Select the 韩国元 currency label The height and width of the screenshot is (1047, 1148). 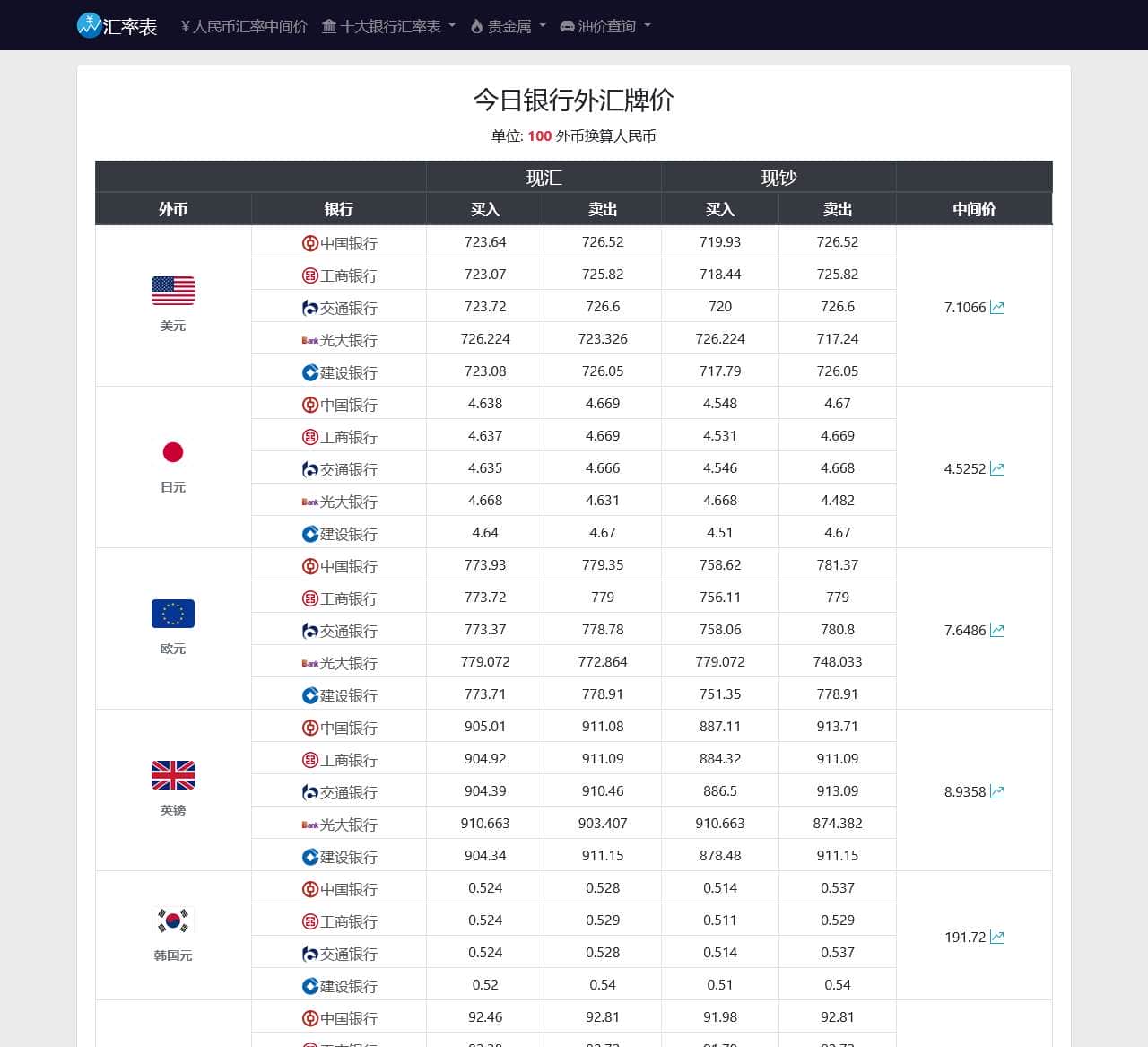(x=173, y=955)
